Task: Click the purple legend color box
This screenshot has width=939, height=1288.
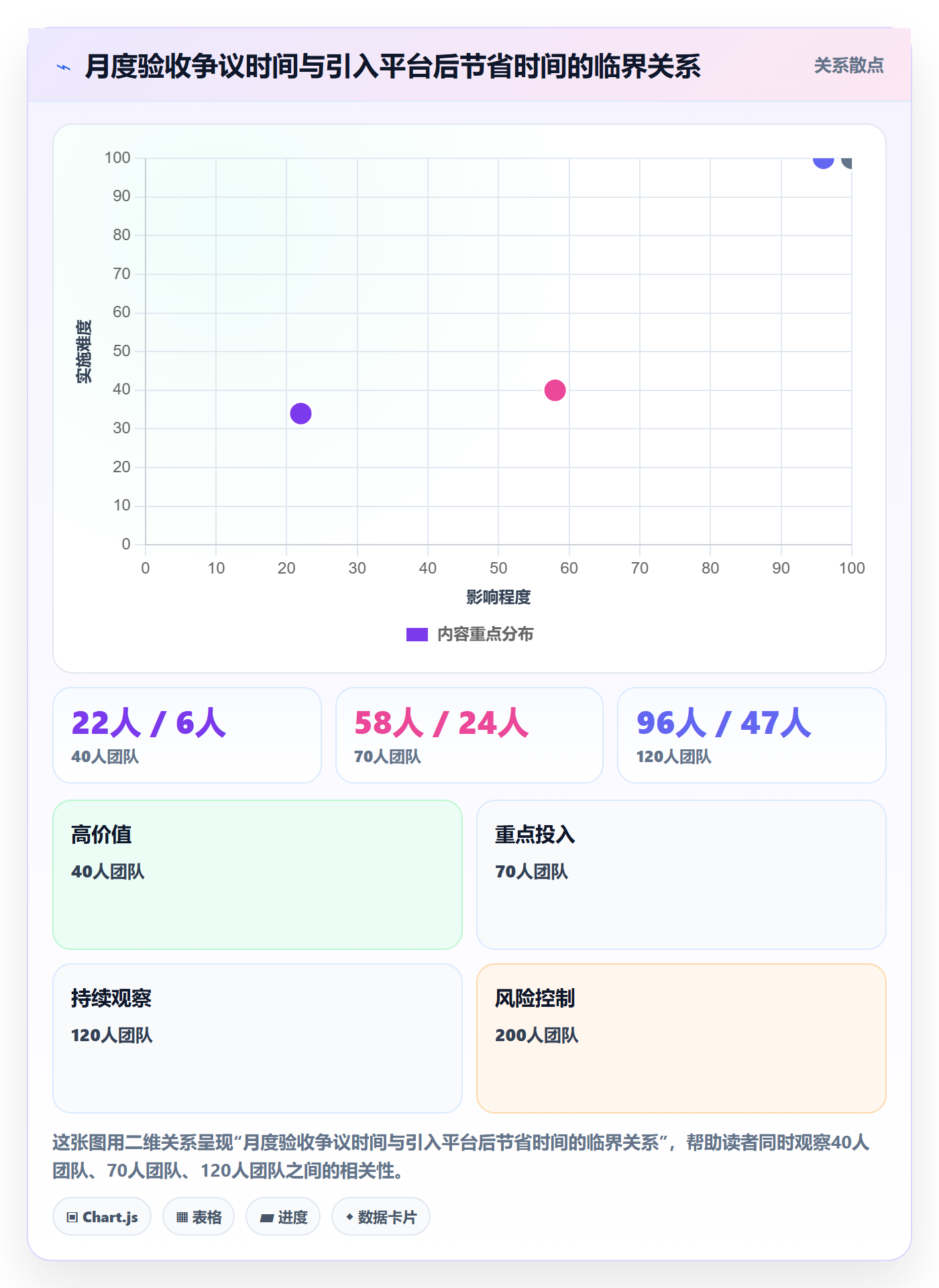Action: [417, 634]
